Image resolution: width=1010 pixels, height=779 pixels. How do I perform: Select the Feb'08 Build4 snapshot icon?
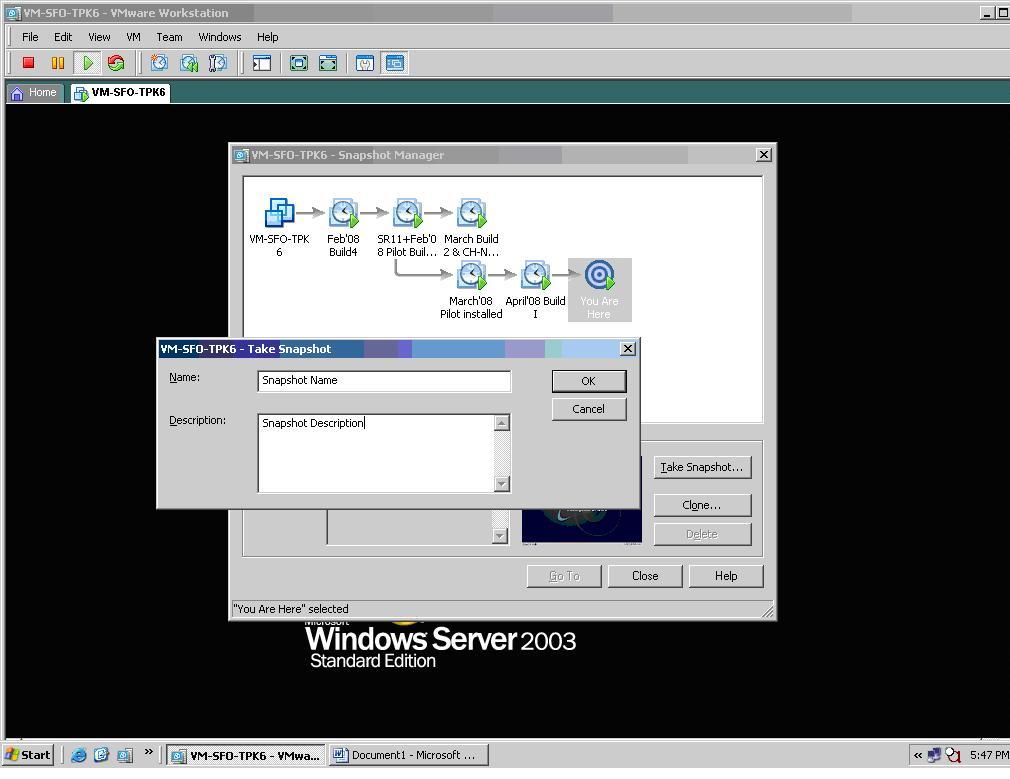click(343, 213)
